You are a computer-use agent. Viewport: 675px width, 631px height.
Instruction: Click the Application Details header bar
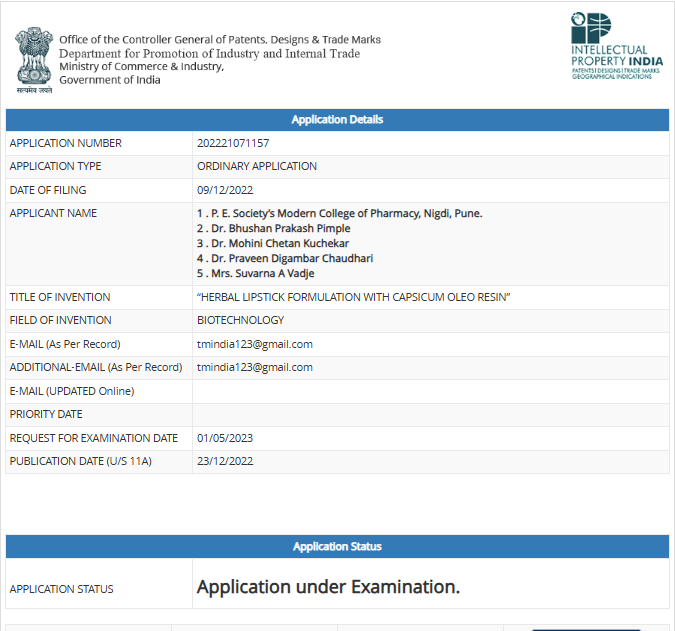tap(338, 120)
